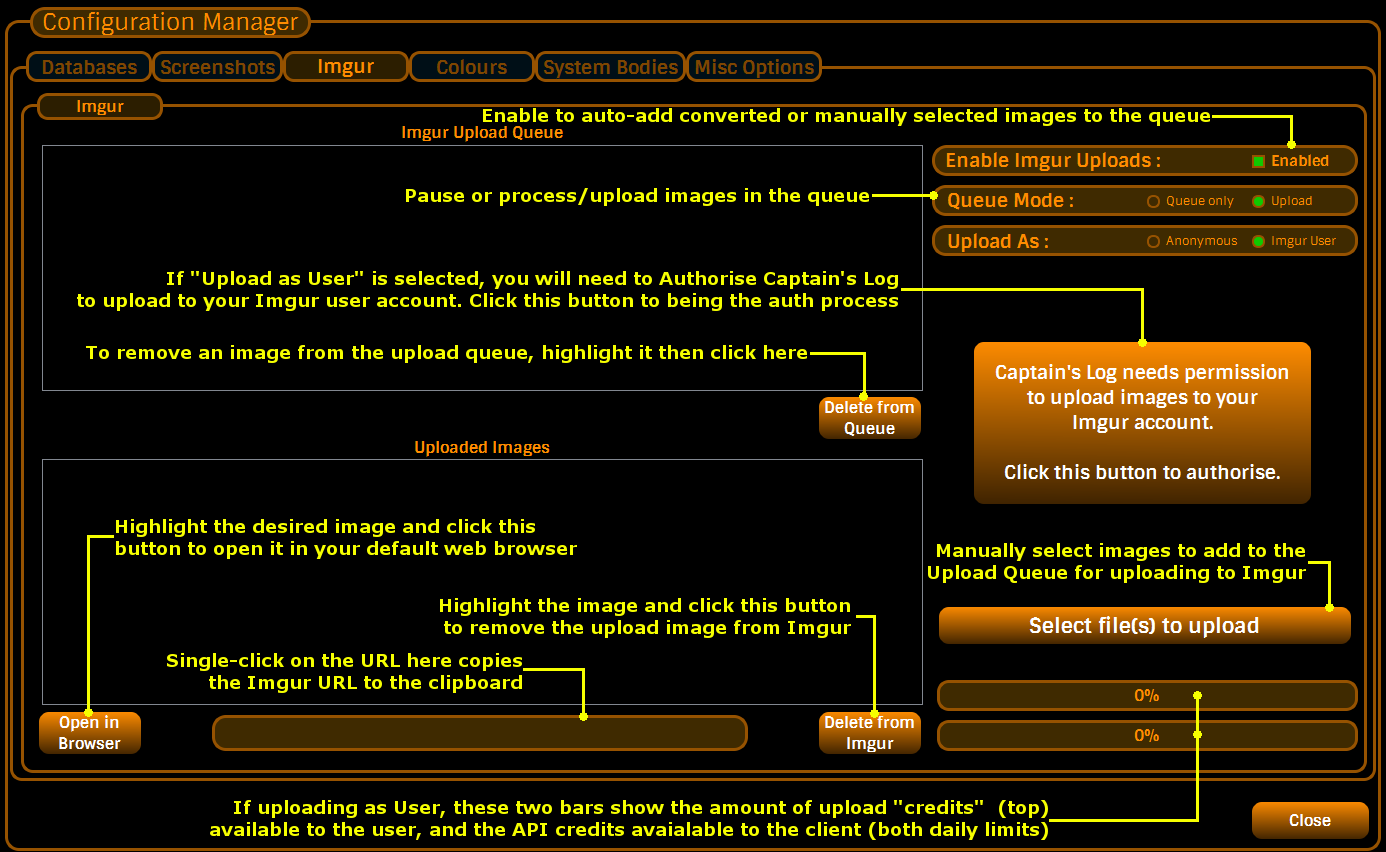Click the bottom API credits progress bar
This screenshot has width=1386, height=852.
(x=1147, y=735)
